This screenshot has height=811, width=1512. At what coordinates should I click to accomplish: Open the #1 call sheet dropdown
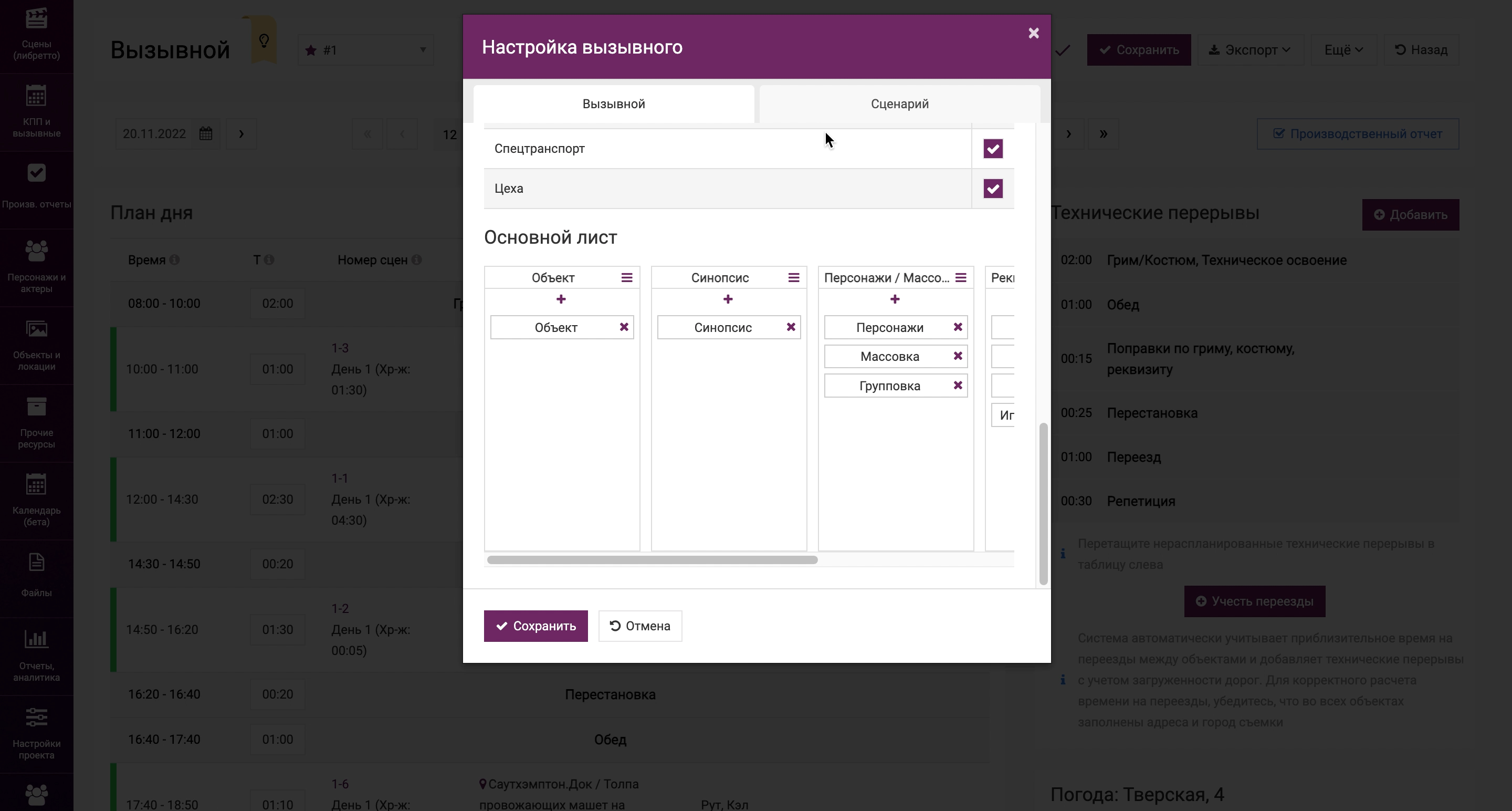pyautogui.click(x=366, y=50)
